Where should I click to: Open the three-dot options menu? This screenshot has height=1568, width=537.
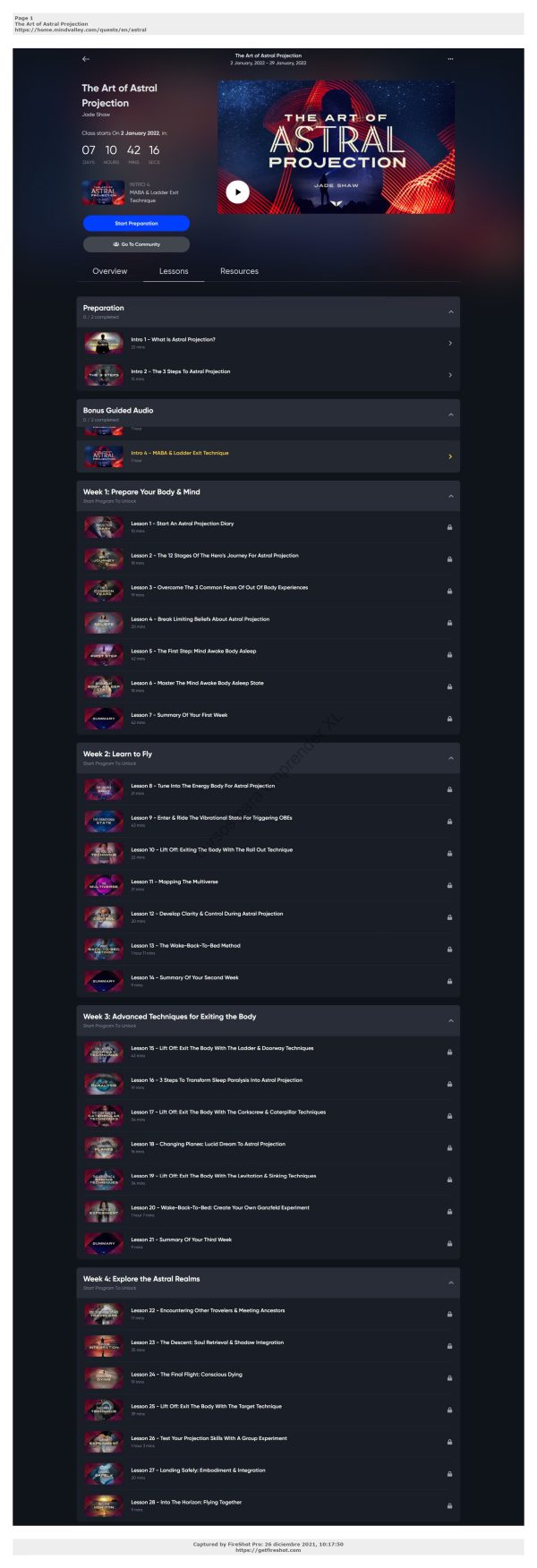point(450,59)
